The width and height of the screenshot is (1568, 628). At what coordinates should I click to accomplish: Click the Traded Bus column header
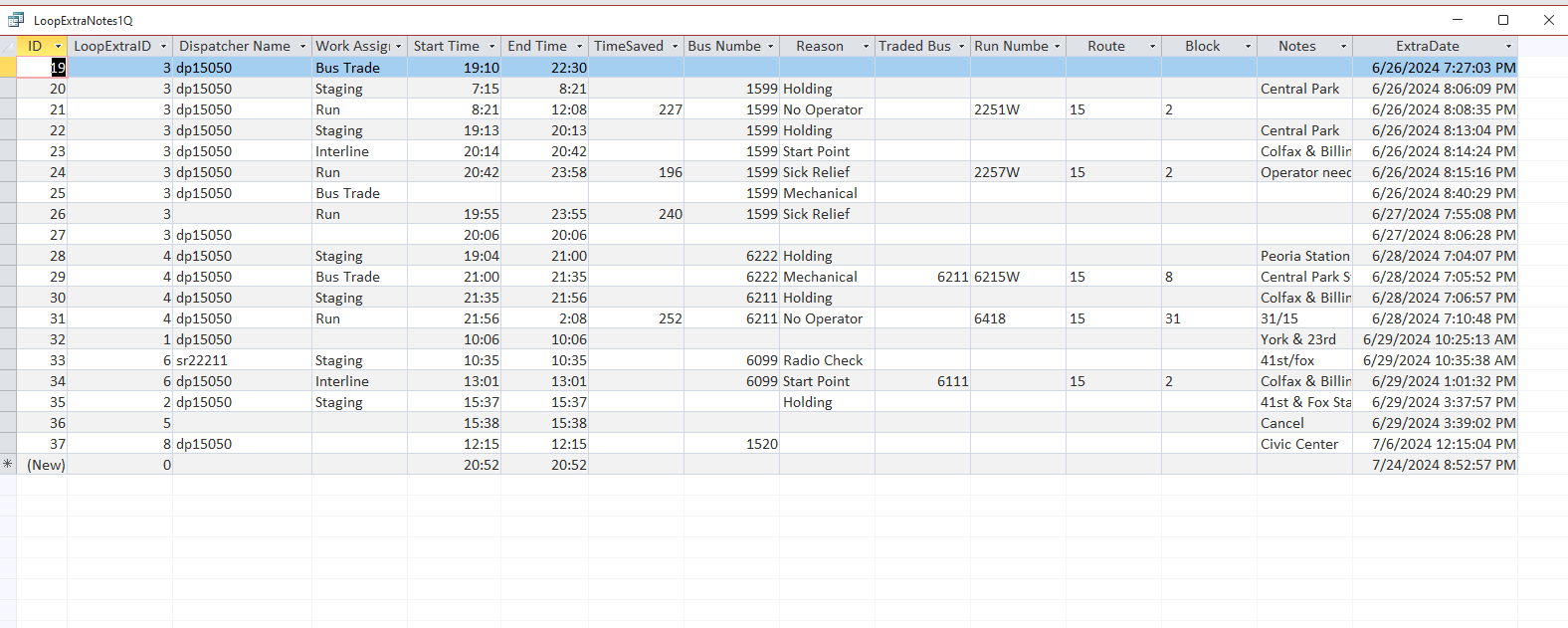(913, 47)
